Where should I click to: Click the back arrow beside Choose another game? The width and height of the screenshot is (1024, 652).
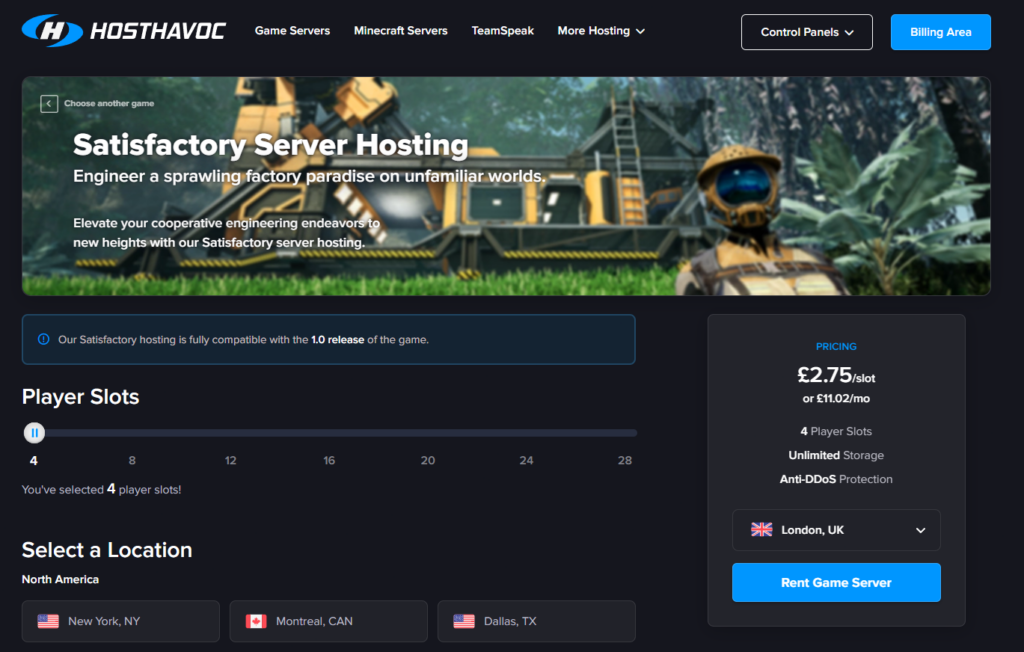point(48,103)
